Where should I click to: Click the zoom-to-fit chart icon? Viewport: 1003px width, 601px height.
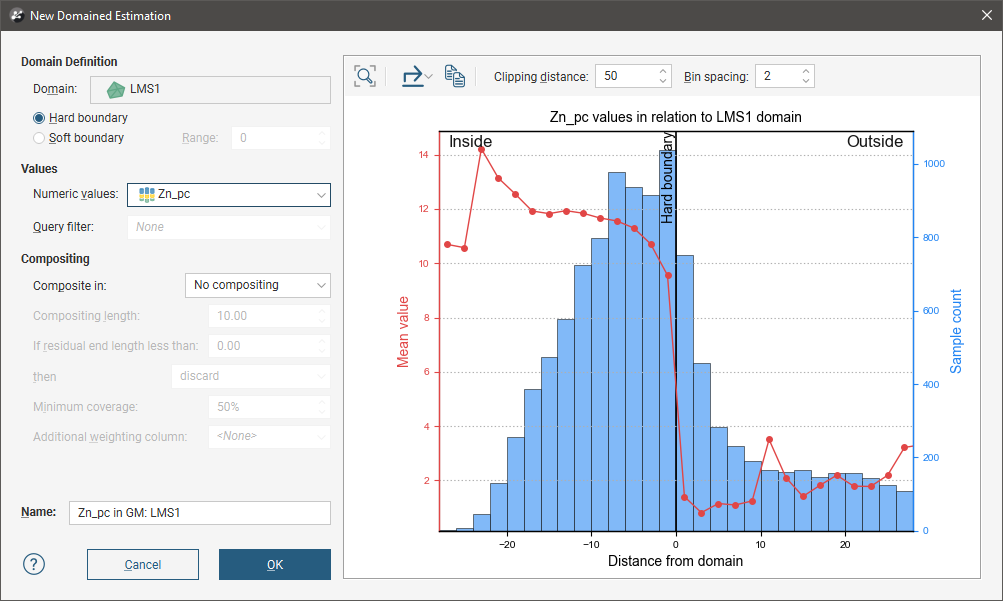[x=365, y=76]
